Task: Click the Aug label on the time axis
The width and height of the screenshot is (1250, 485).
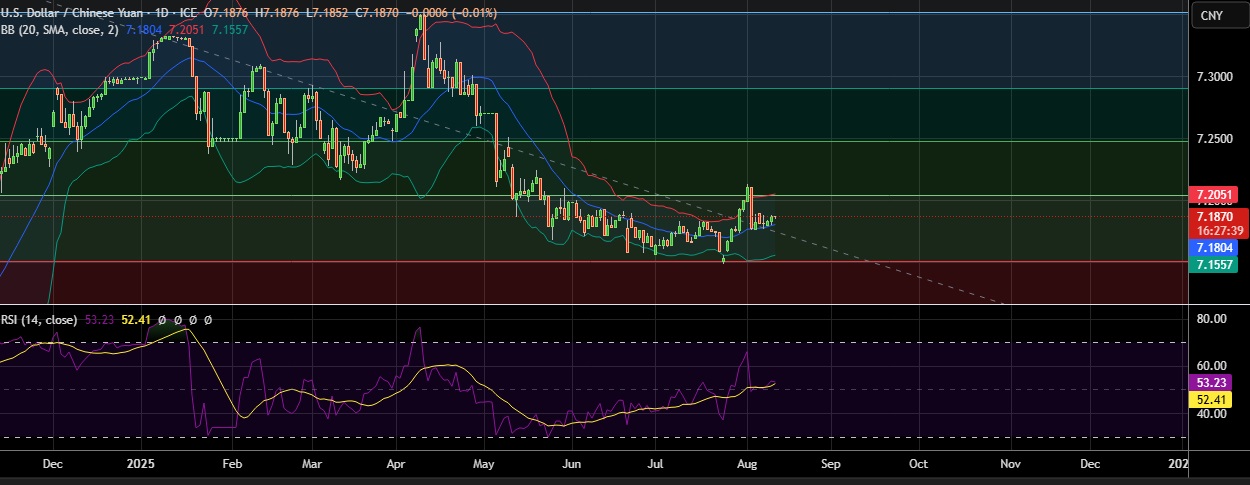Action: tap(748, 464)
